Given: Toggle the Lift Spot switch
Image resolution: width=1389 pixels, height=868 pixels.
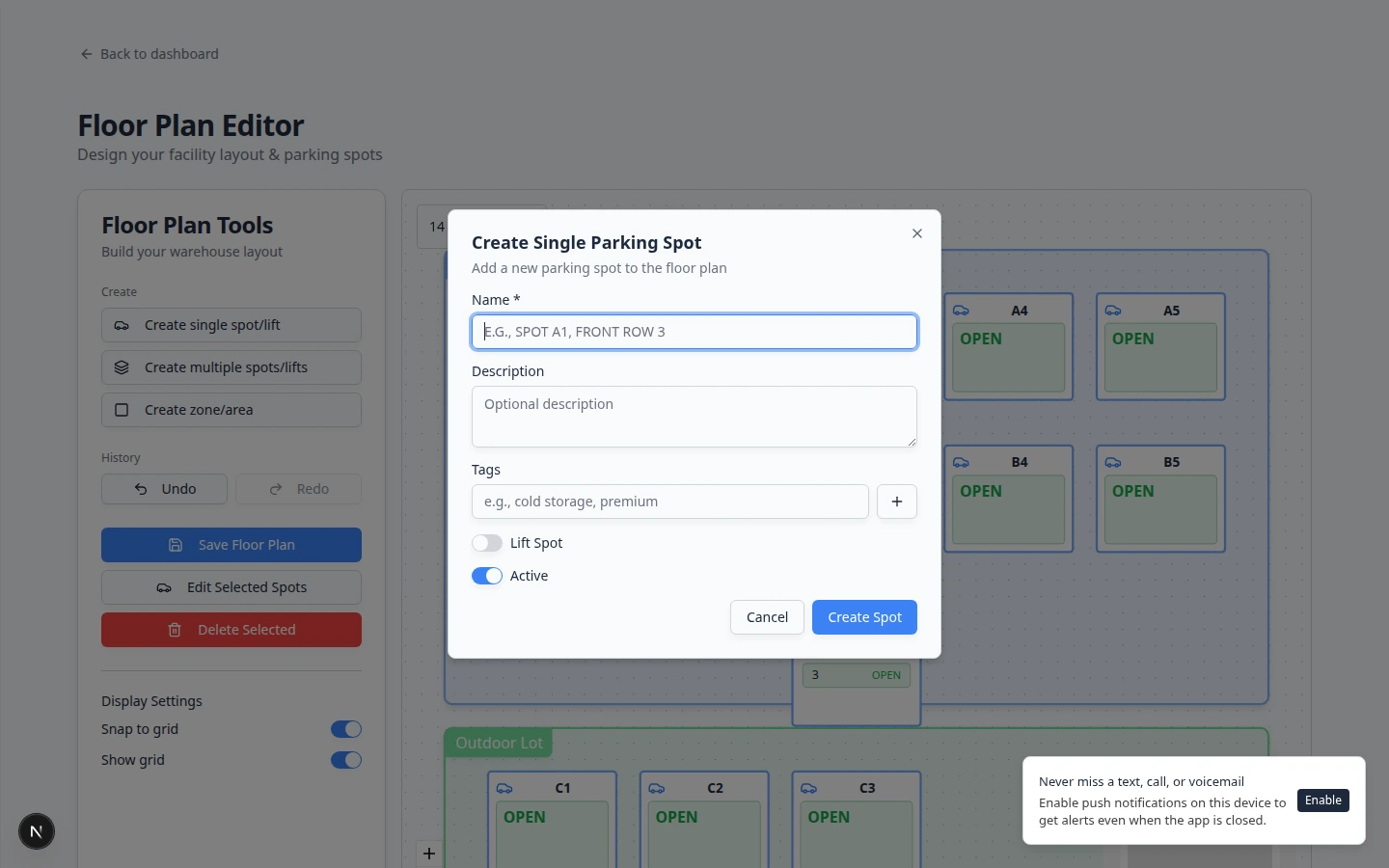Looking at the screenshot, I should 487,543.
